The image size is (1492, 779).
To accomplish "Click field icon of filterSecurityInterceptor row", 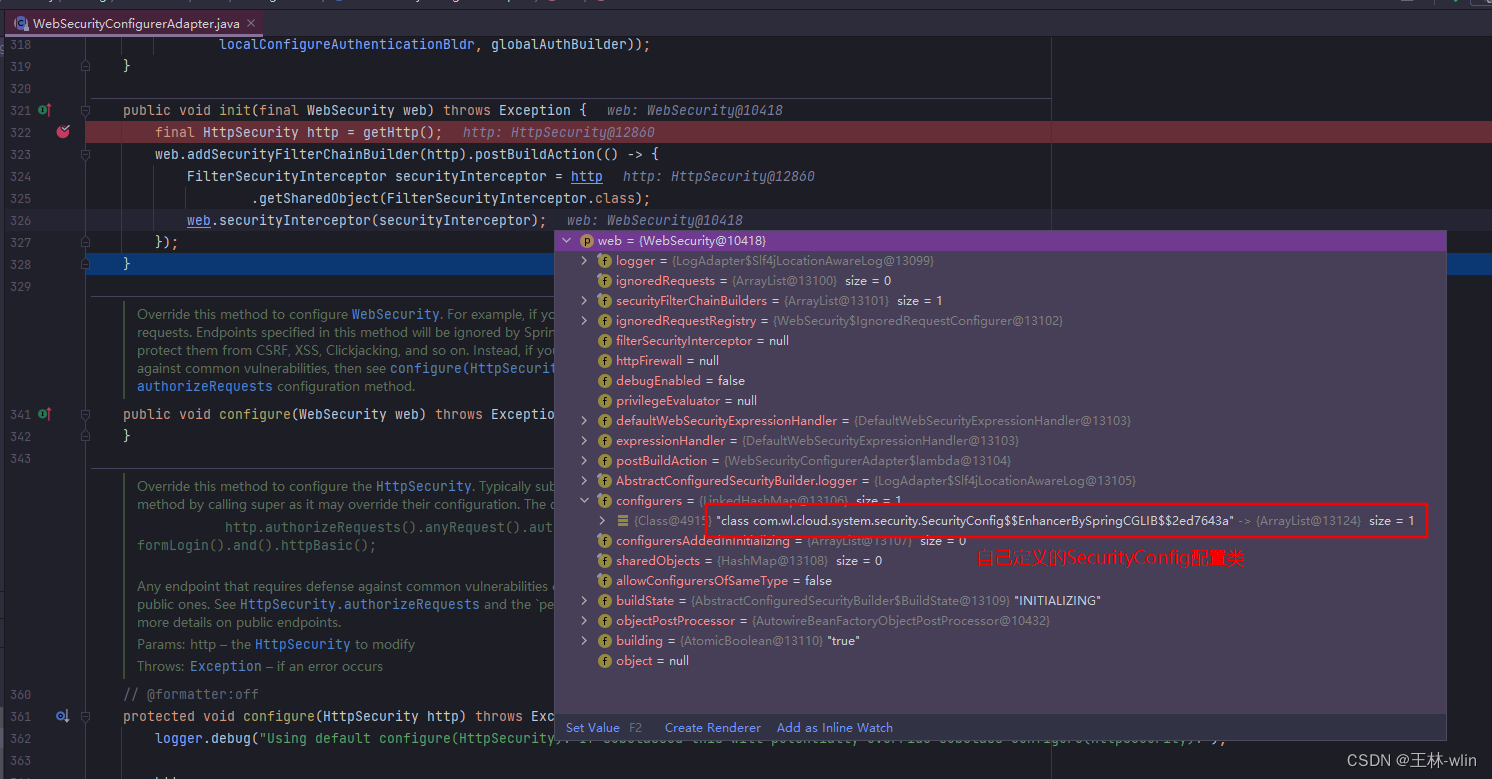I will [x=604, y=341].
